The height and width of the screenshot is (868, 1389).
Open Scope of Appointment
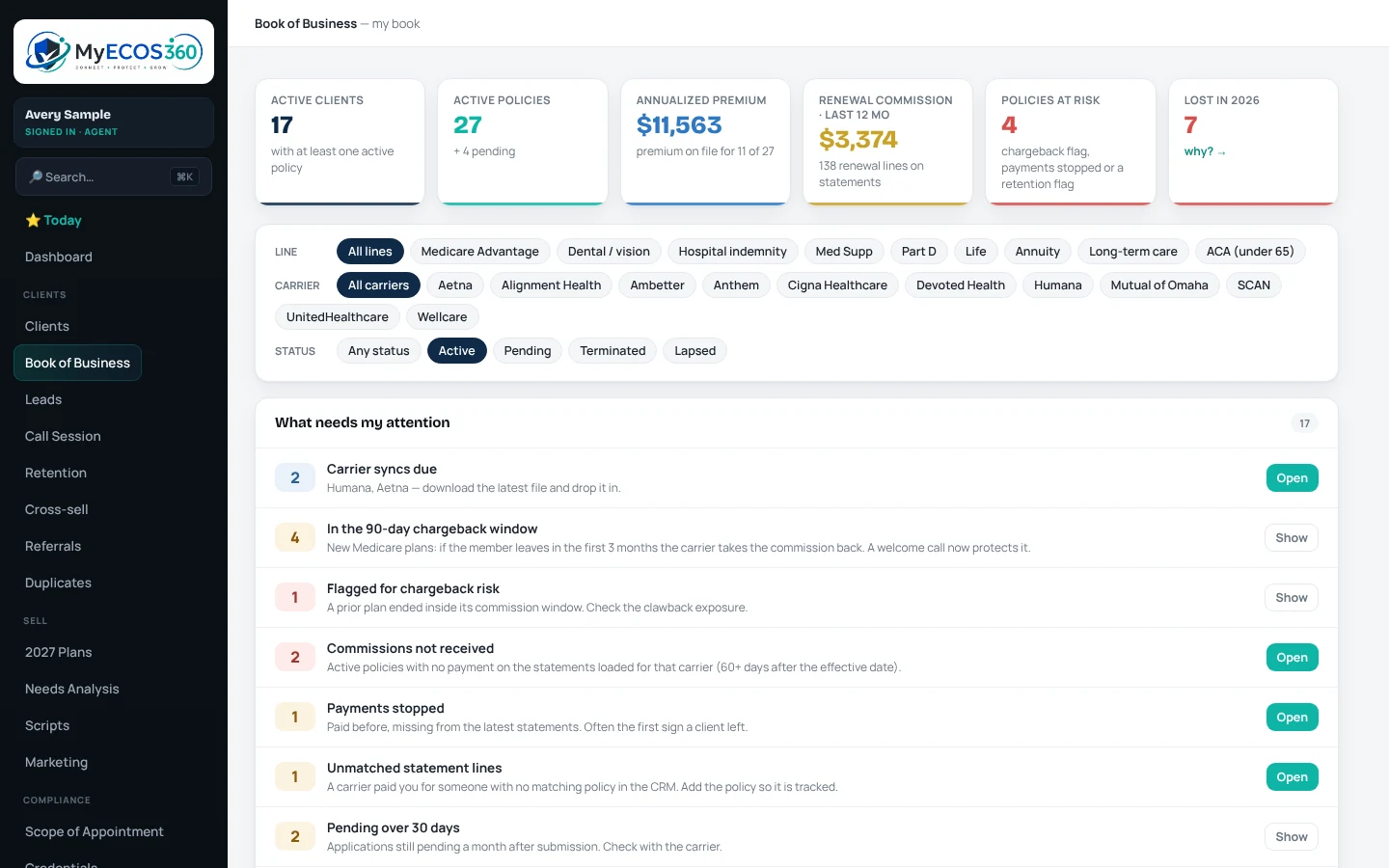pos(95,831)
